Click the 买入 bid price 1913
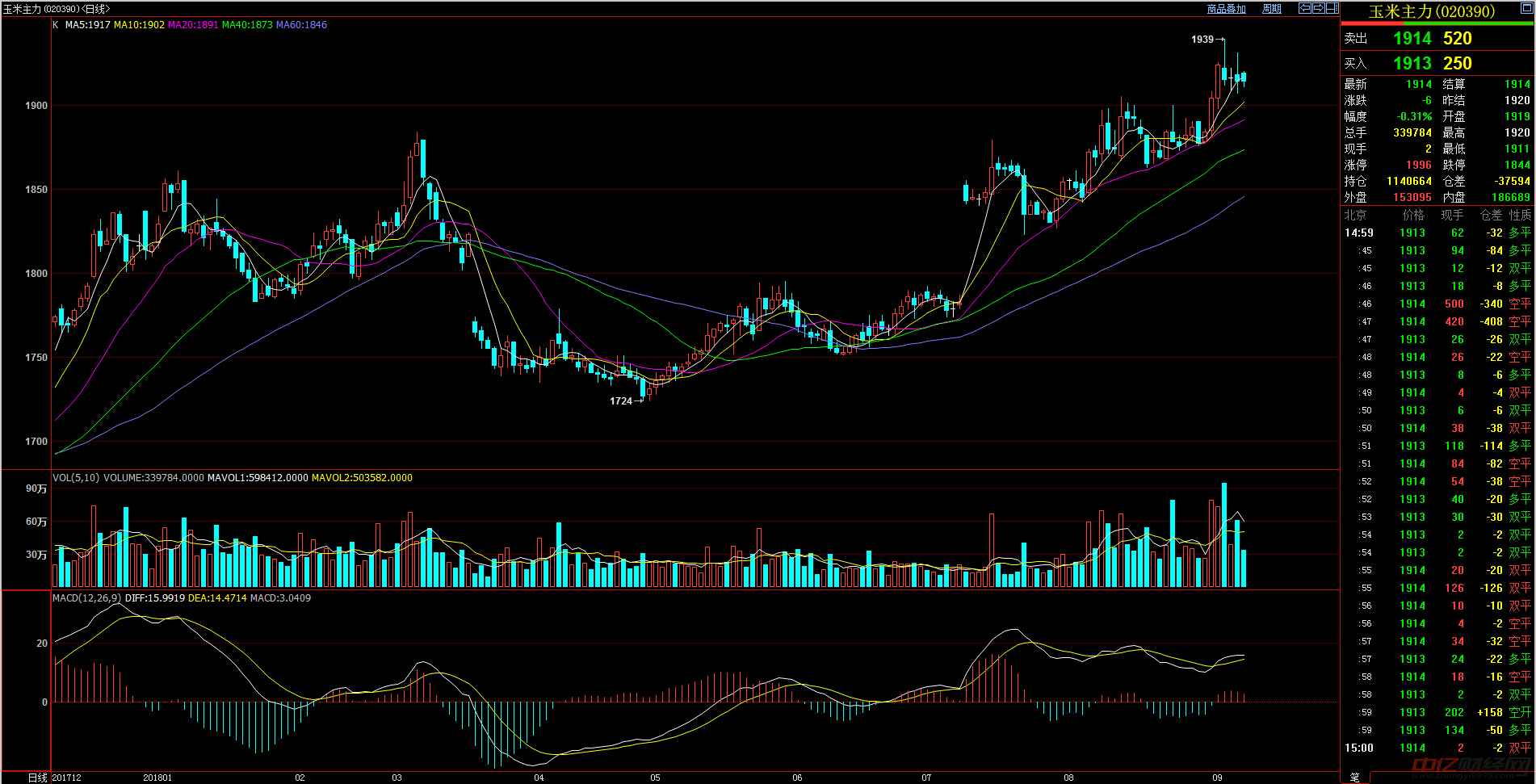 click(x=1412, y=64)
